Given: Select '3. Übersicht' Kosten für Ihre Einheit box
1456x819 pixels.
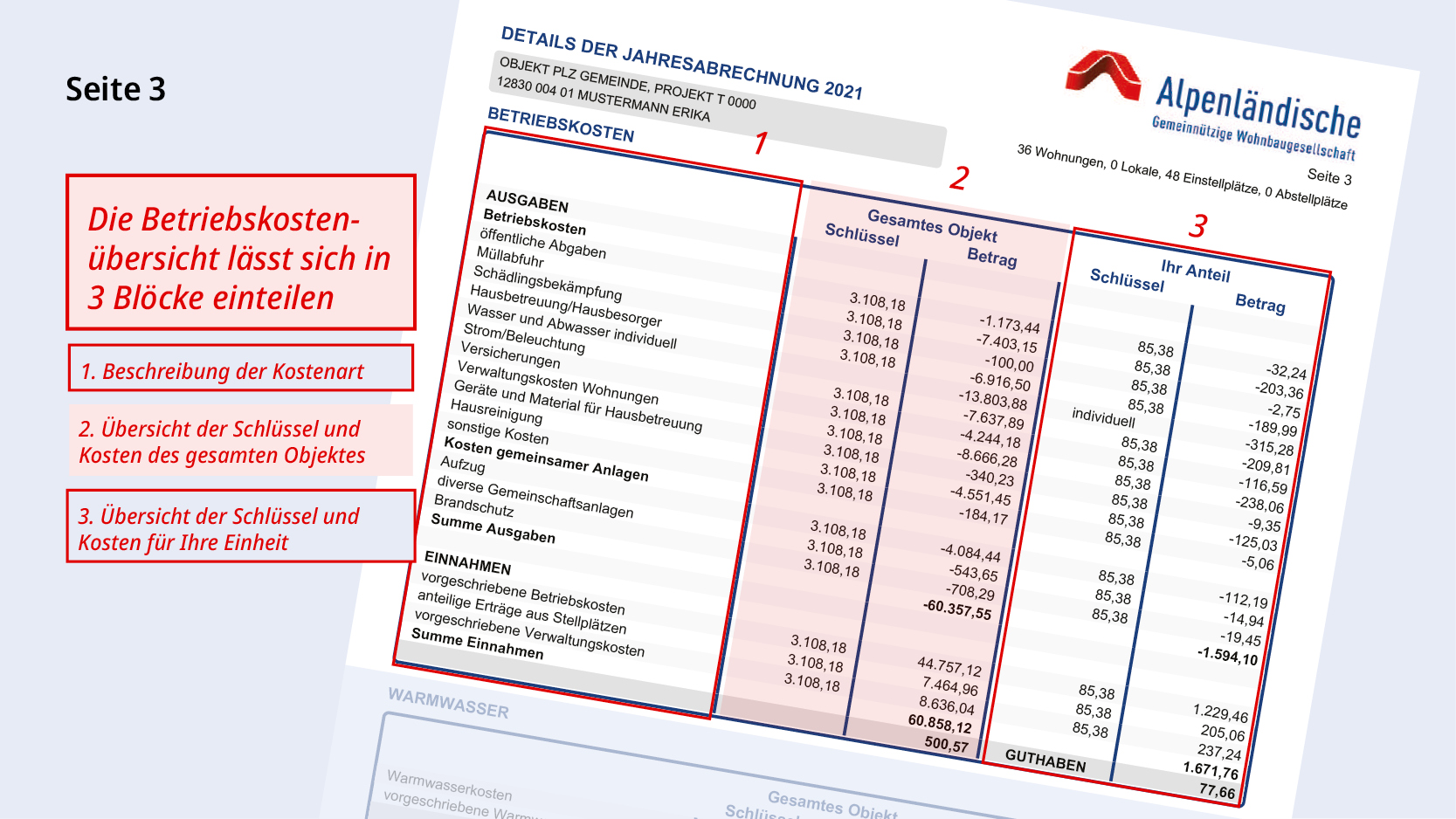Looking at the screenshot, I should (240, 527).
